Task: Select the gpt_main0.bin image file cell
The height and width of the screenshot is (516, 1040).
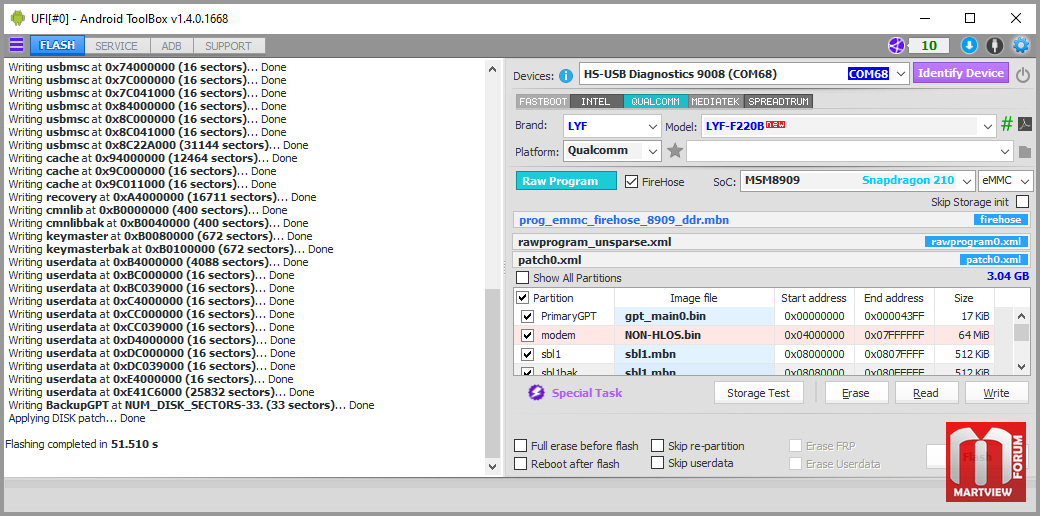Action: tap(694, 316)
